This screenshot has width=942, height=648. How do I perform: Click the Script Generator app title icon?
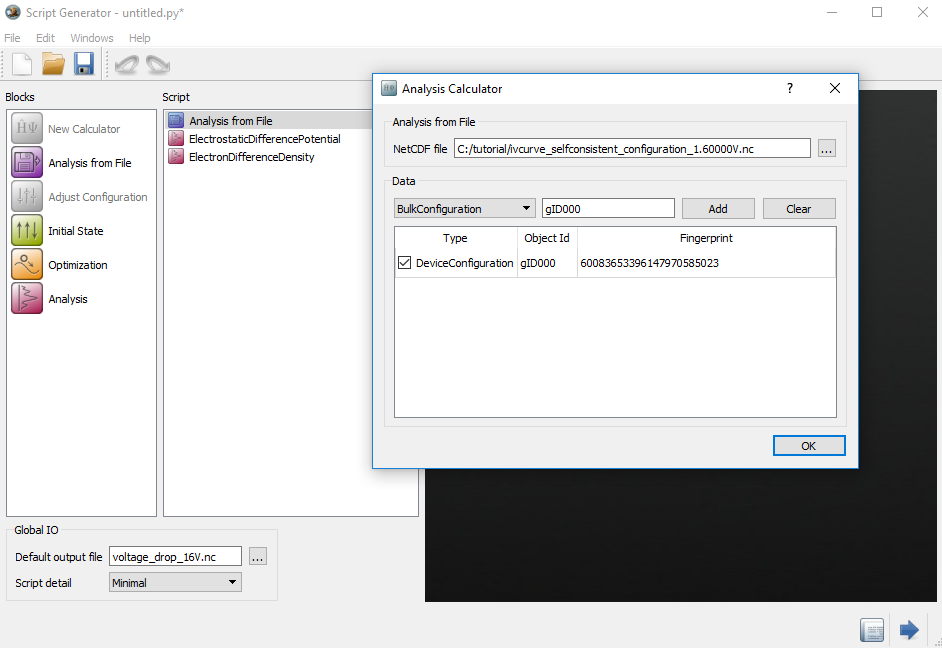coord(13,12)
